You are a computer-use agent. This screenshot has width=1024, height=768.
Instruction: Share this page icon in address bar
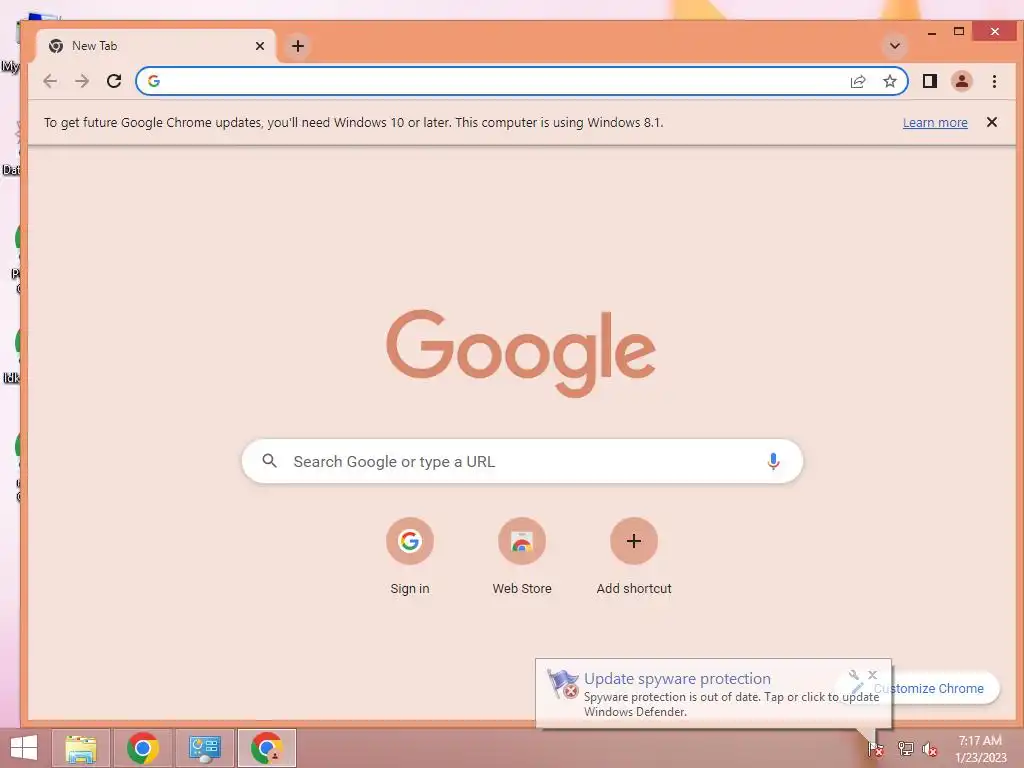(857, 81)
